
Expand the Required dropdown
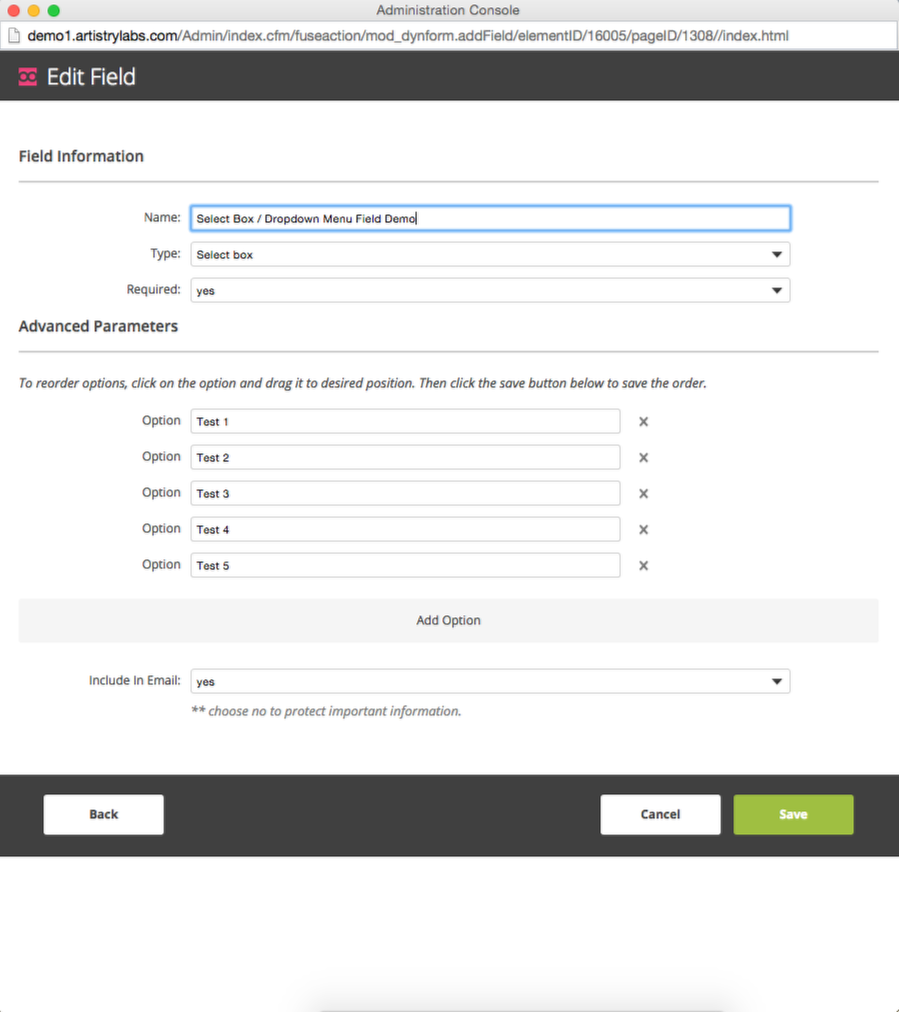point(490,290)
